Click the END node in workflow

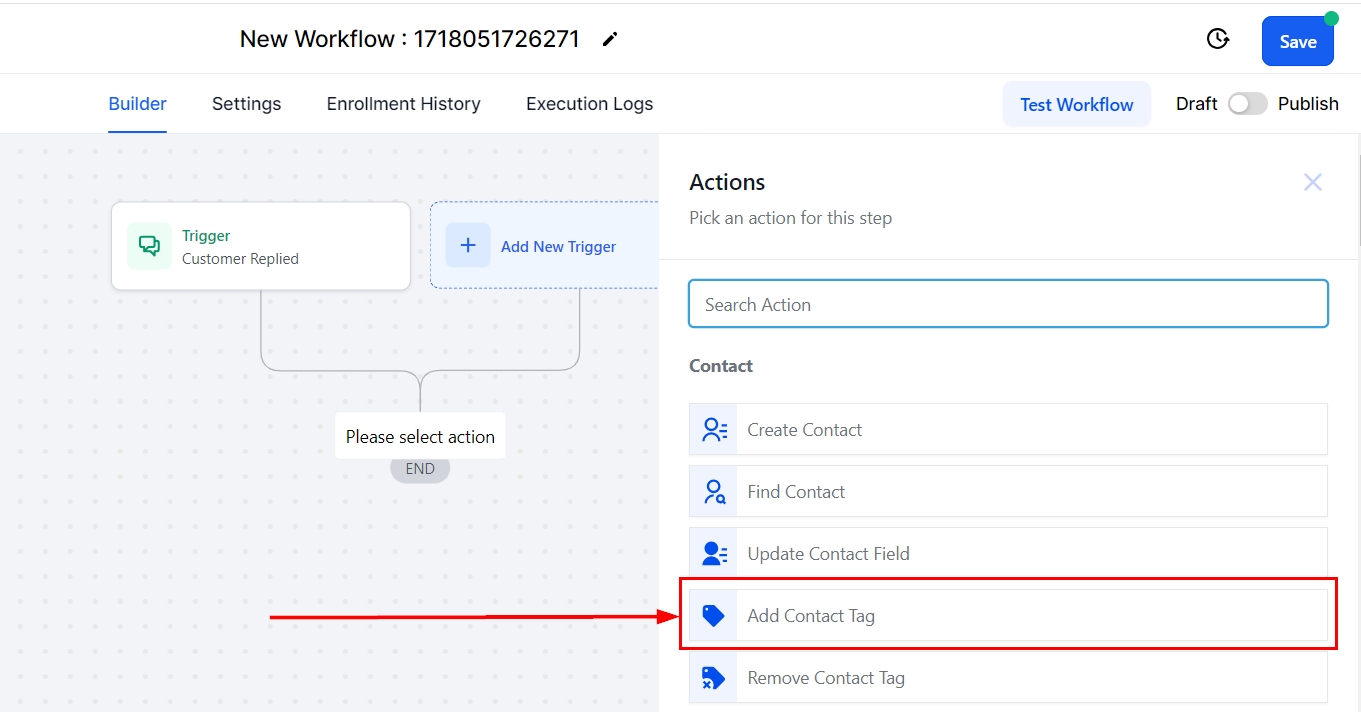pos(420,469)
